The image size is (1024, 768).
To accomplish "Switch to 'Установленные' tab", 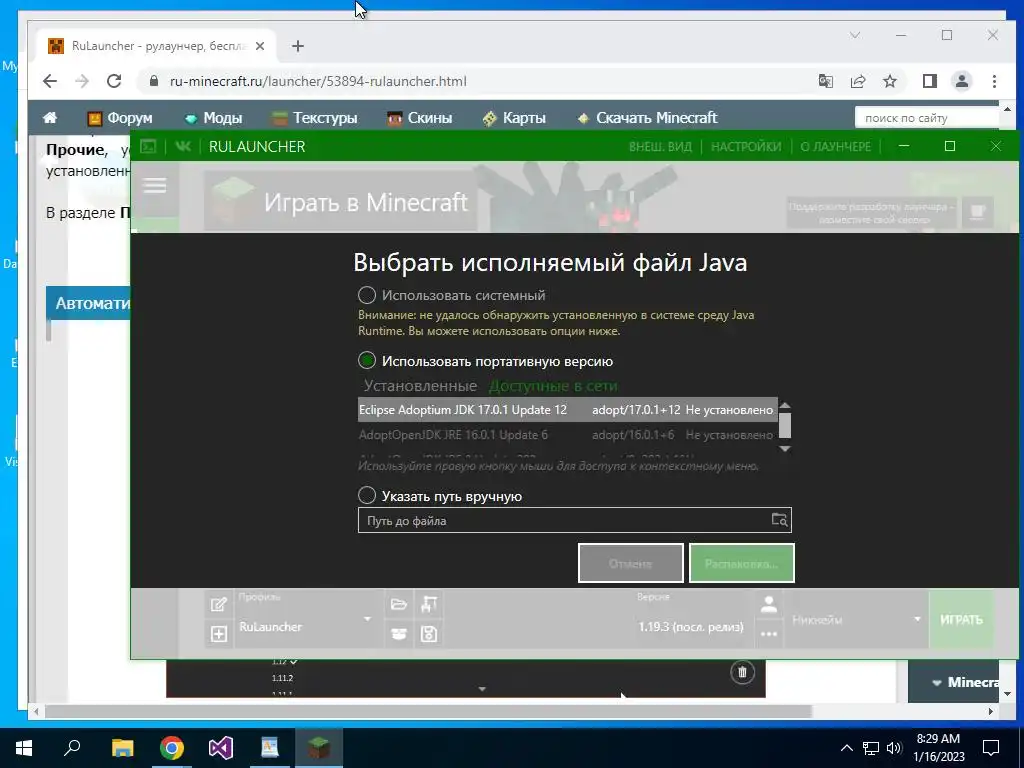I will (x=420, y=386).
